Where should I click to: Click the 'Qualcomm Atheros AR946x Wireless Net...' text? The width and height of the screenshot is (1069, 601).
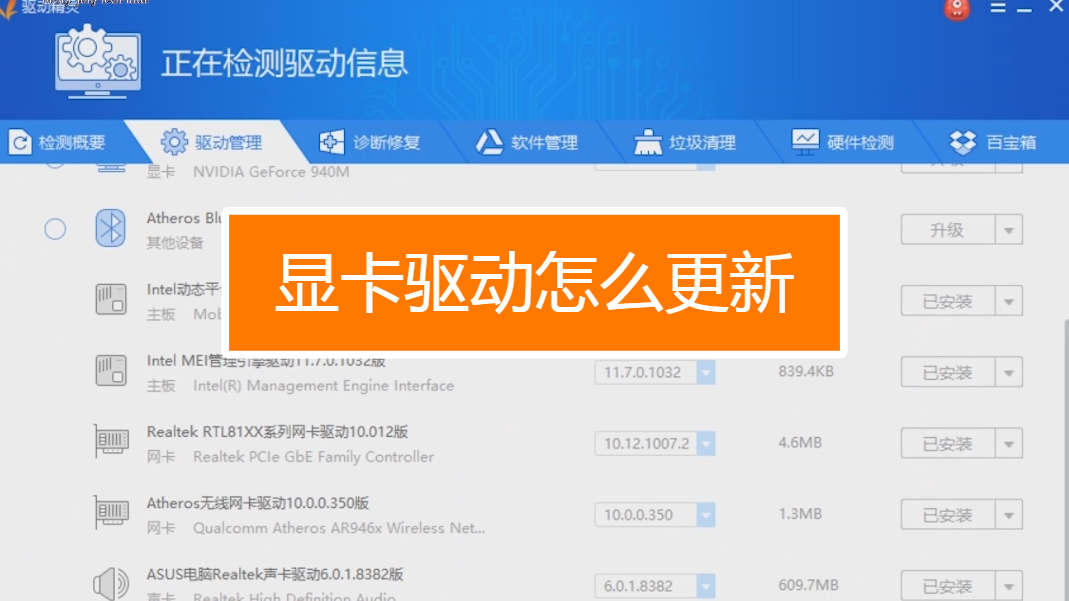(339, 528)
